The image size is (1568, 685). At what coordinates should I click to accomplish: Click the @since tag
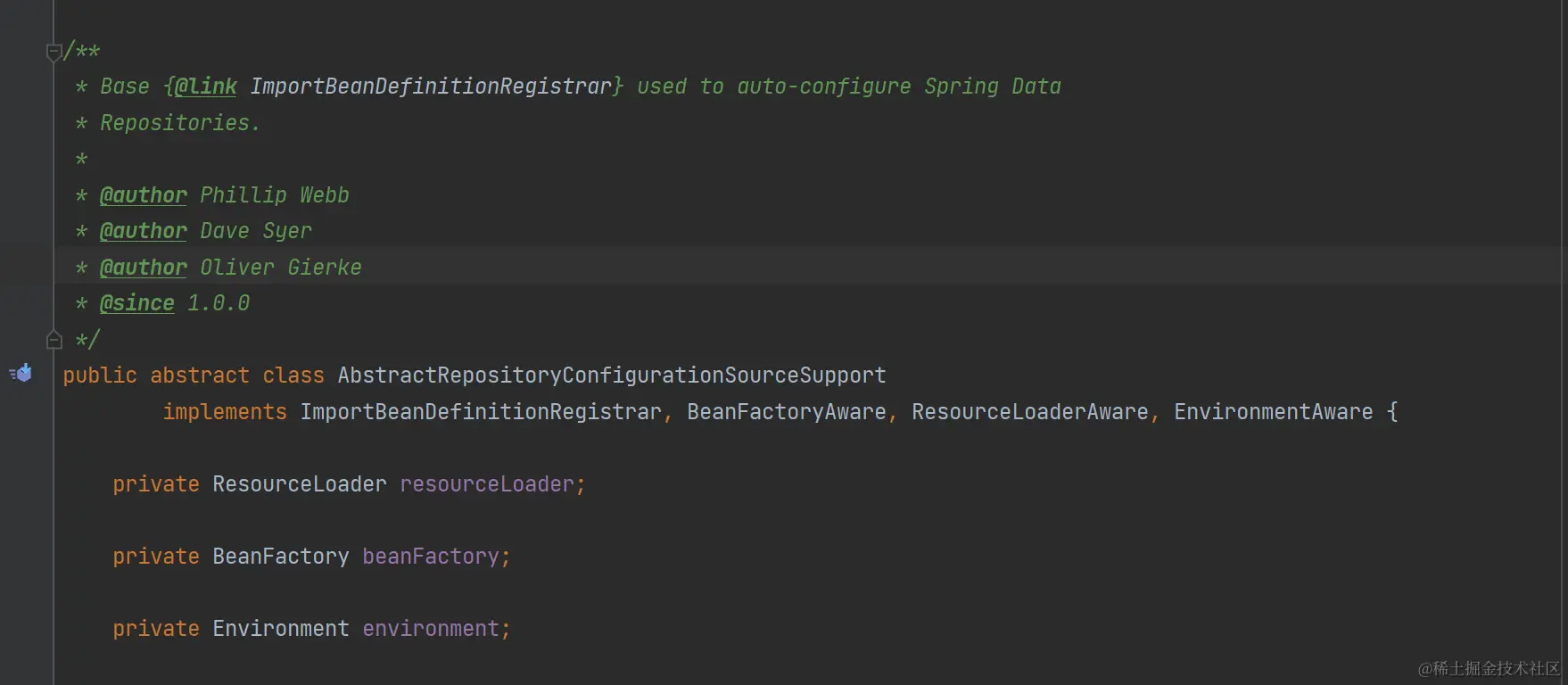(137, 303)
